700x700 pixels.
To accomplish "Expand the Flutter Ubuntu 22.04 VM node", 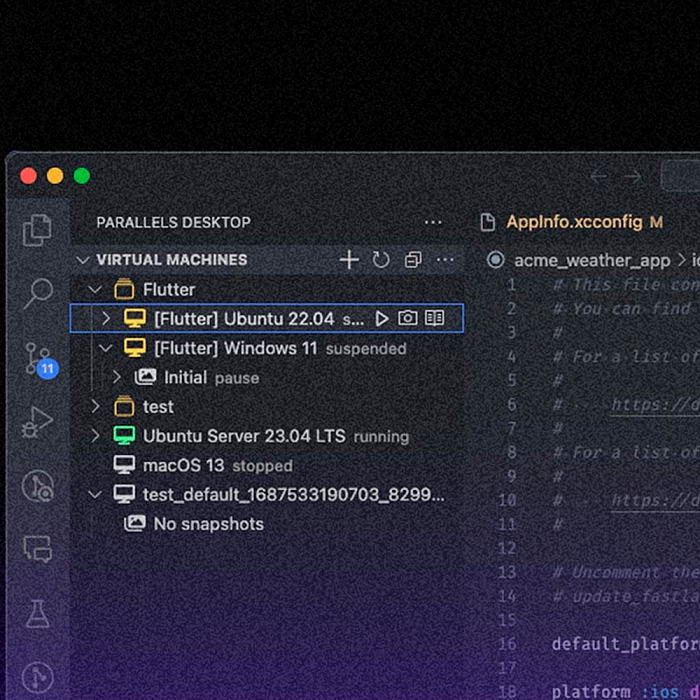I will pos(107,318).
